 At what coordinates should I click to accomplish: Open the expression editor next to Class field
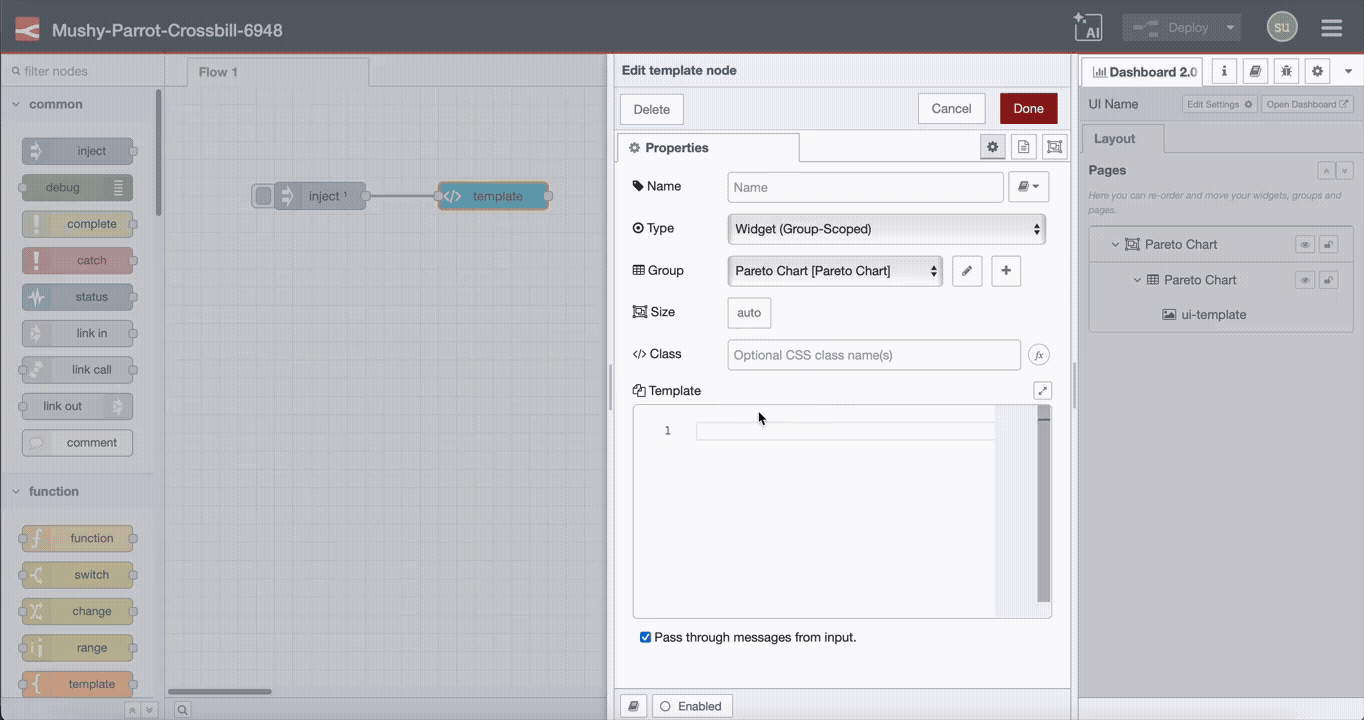(1038, 354)
